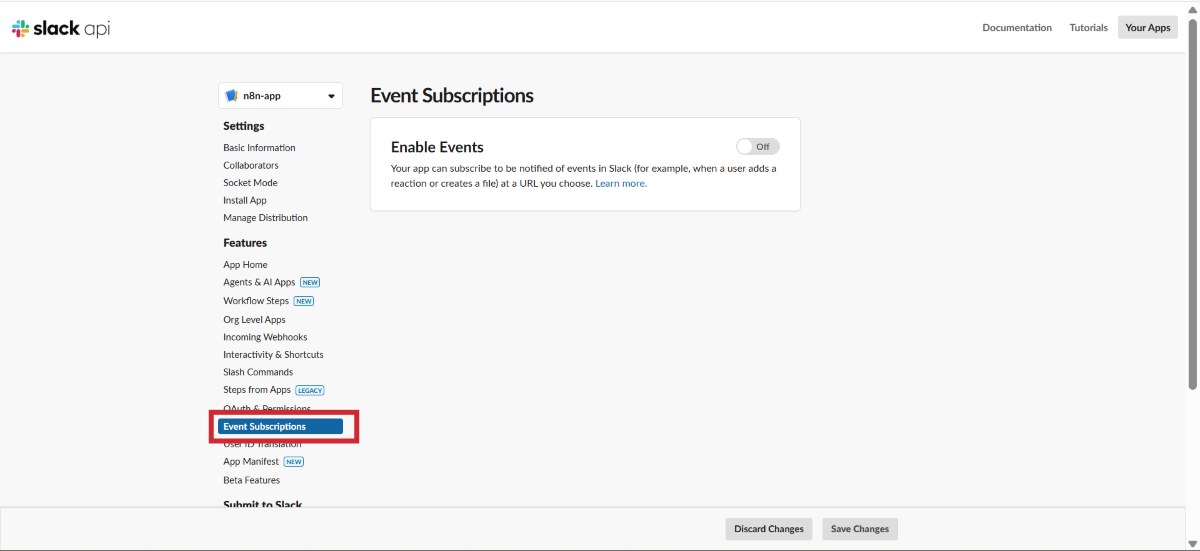Open Basic Information settings
Image resolution: width=1200 pixels, height=551 pixels.
[259, 148]
